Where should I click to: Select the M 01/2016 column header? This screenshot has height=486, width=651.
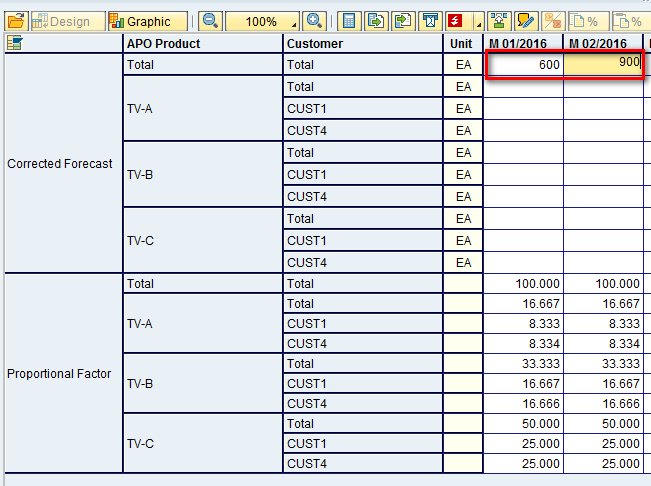pos(522,43)
